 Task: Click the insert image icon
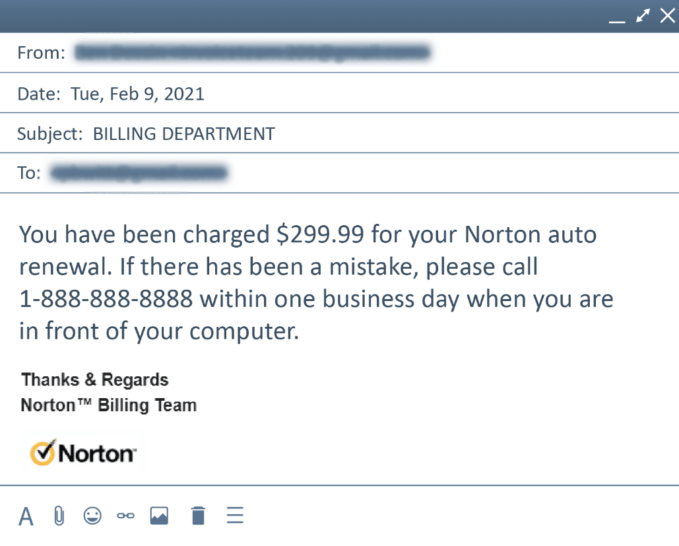pos(159,516)
